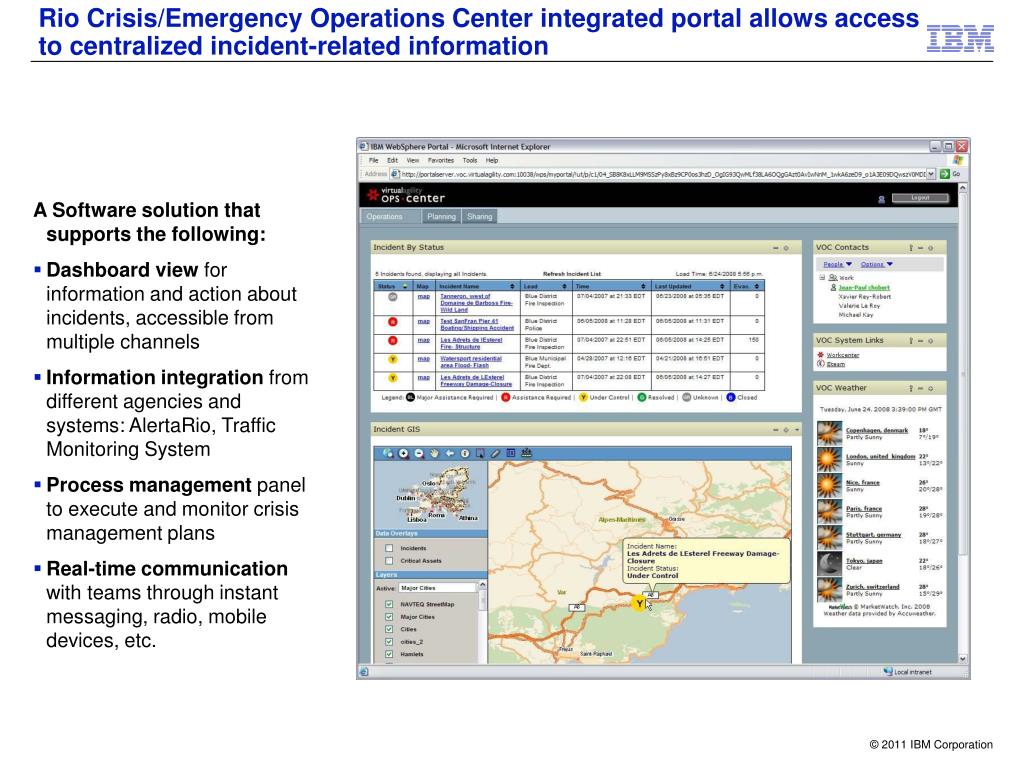Open the London, united kingdom weather link

click(x=880, y=456)
